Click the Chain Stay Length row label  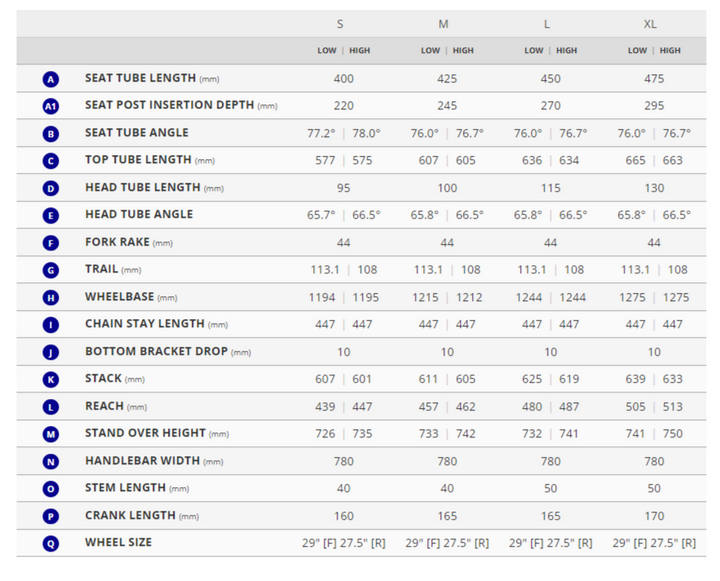click(x=145, y=324)
